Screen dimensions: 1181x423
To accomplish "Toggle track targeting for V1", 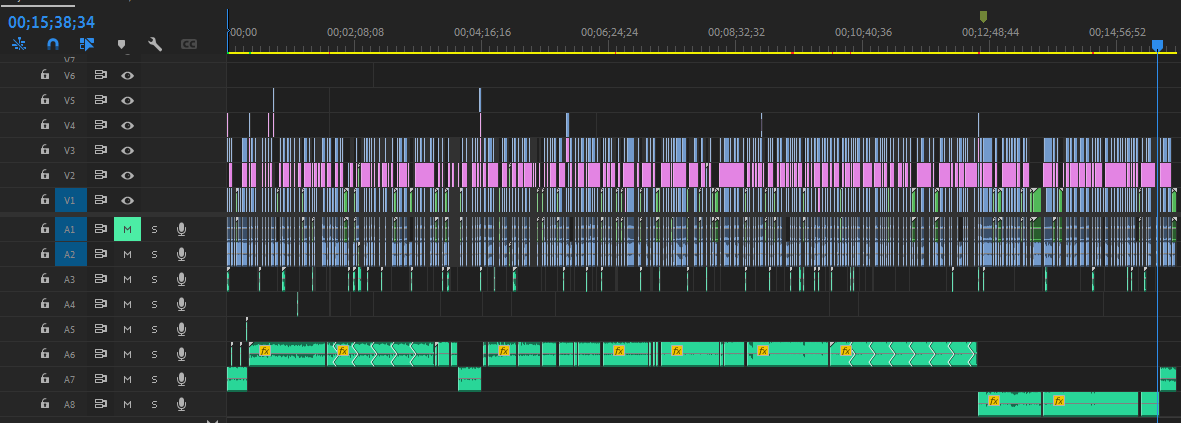I will click(x=71, y=199).
